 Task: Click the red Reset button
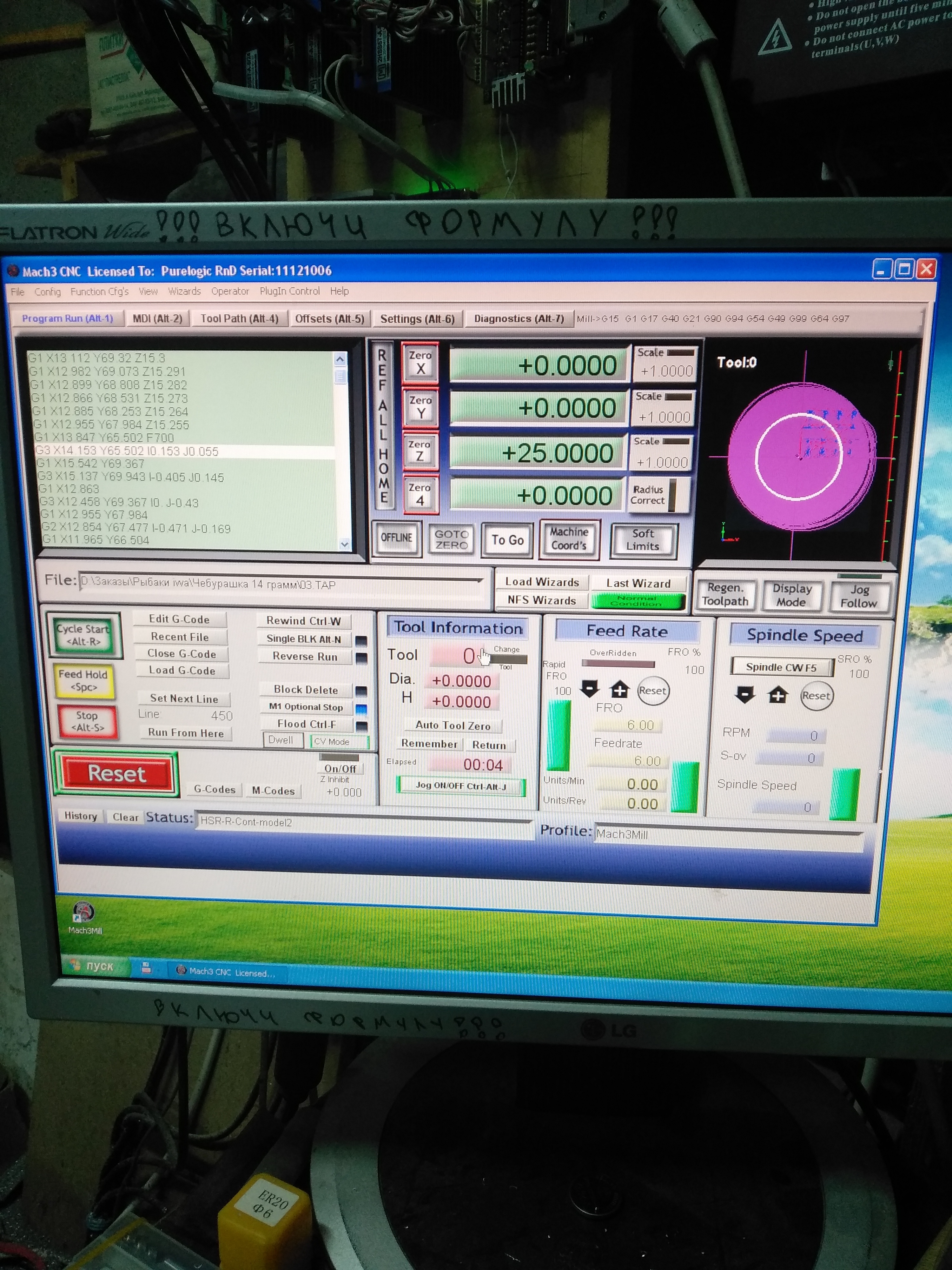coord(116,774)
